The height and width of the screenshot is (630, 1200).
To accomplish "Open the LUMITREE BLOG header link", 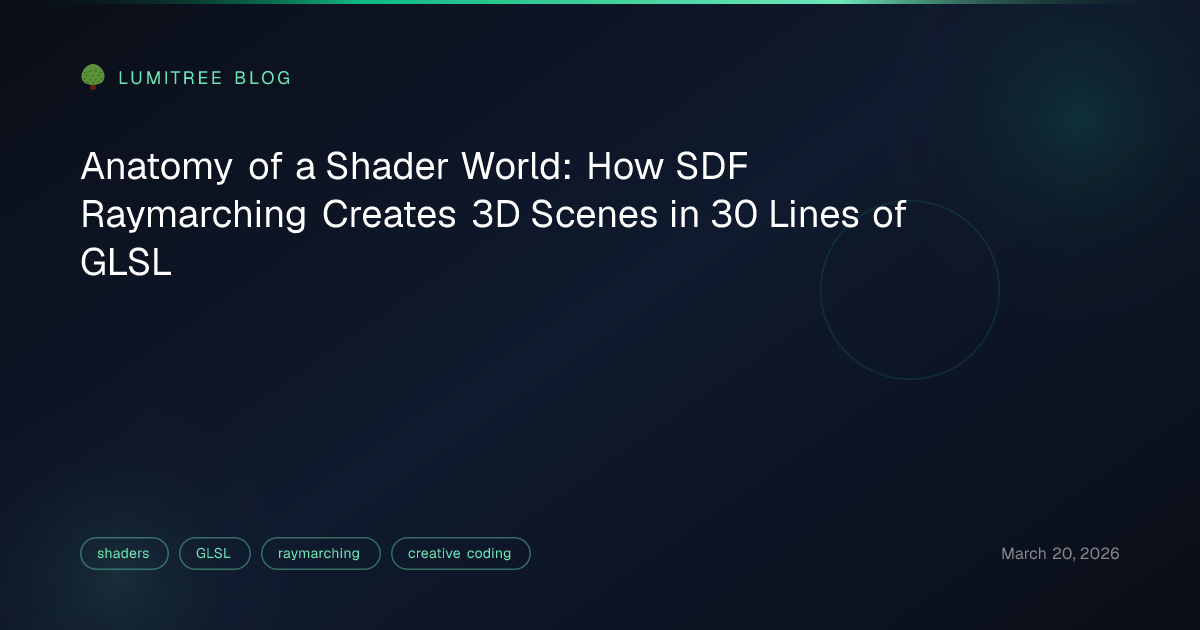I will point(205,78).
